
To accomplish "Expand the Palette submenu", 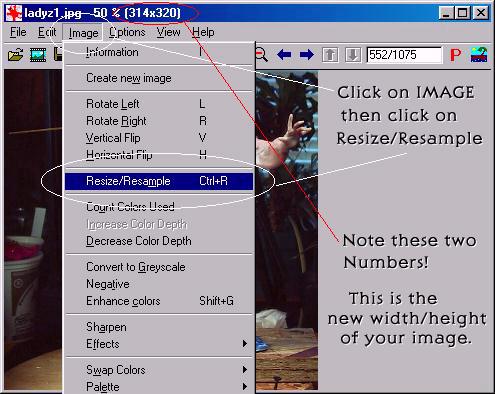I will point(159,387).
